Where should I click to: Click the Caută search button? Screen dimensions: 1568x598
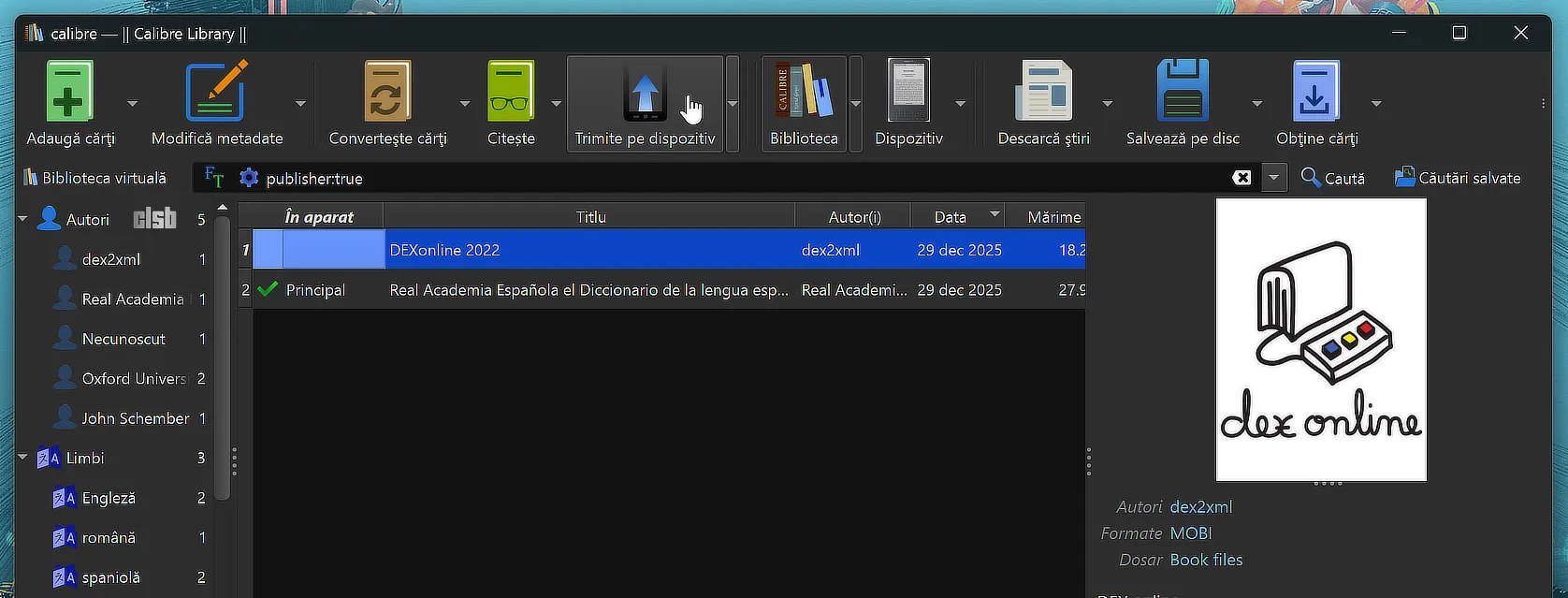[1333, 178]
